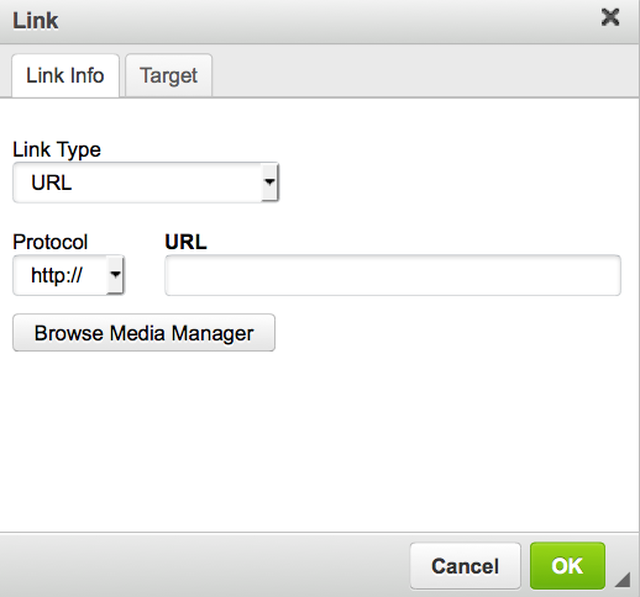
Task: Focus the URL text input field
Action: [393, 276]
